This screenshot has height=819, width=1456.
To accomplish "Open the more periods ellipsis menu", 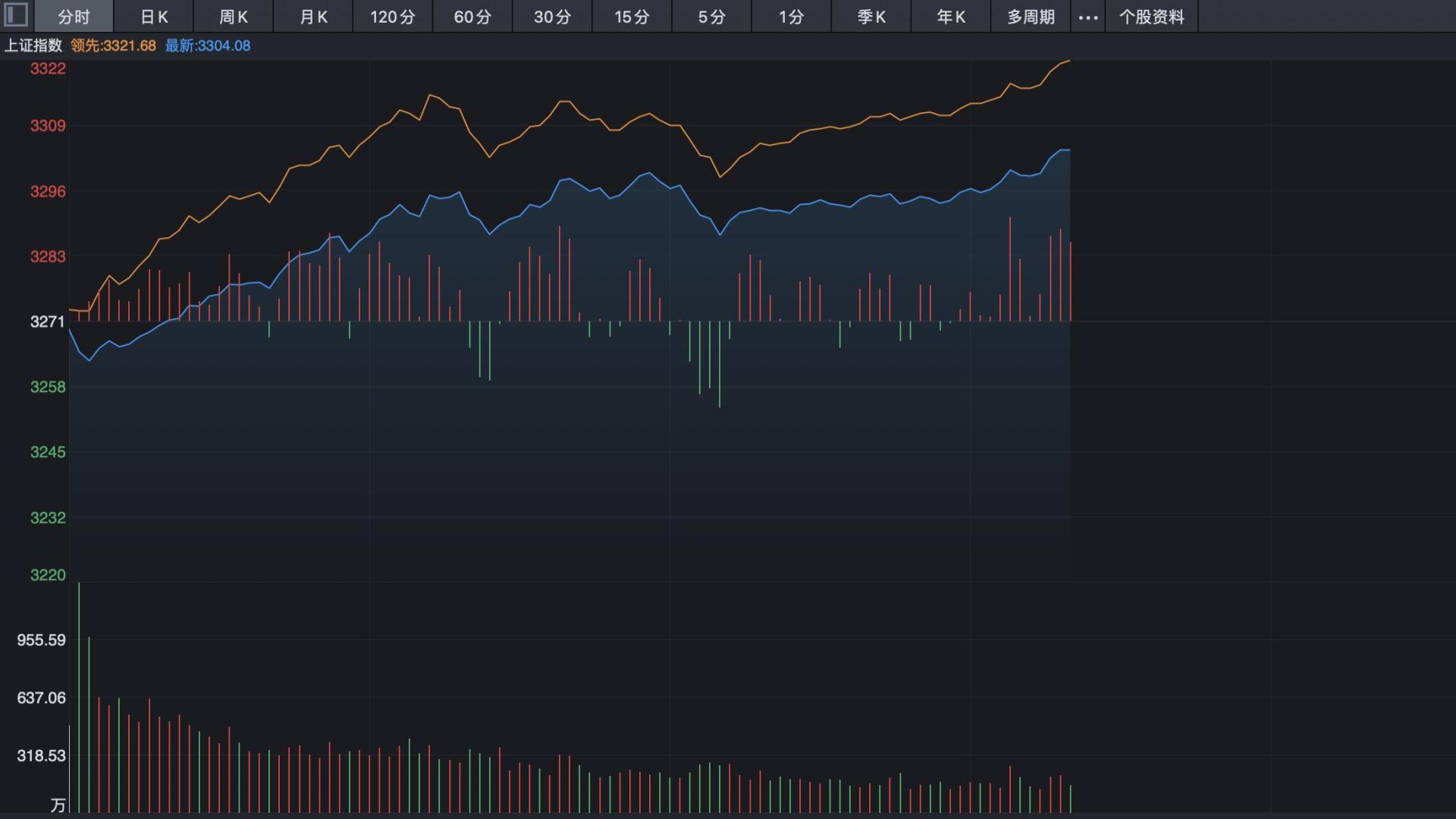I will (x=1088, y=17).
